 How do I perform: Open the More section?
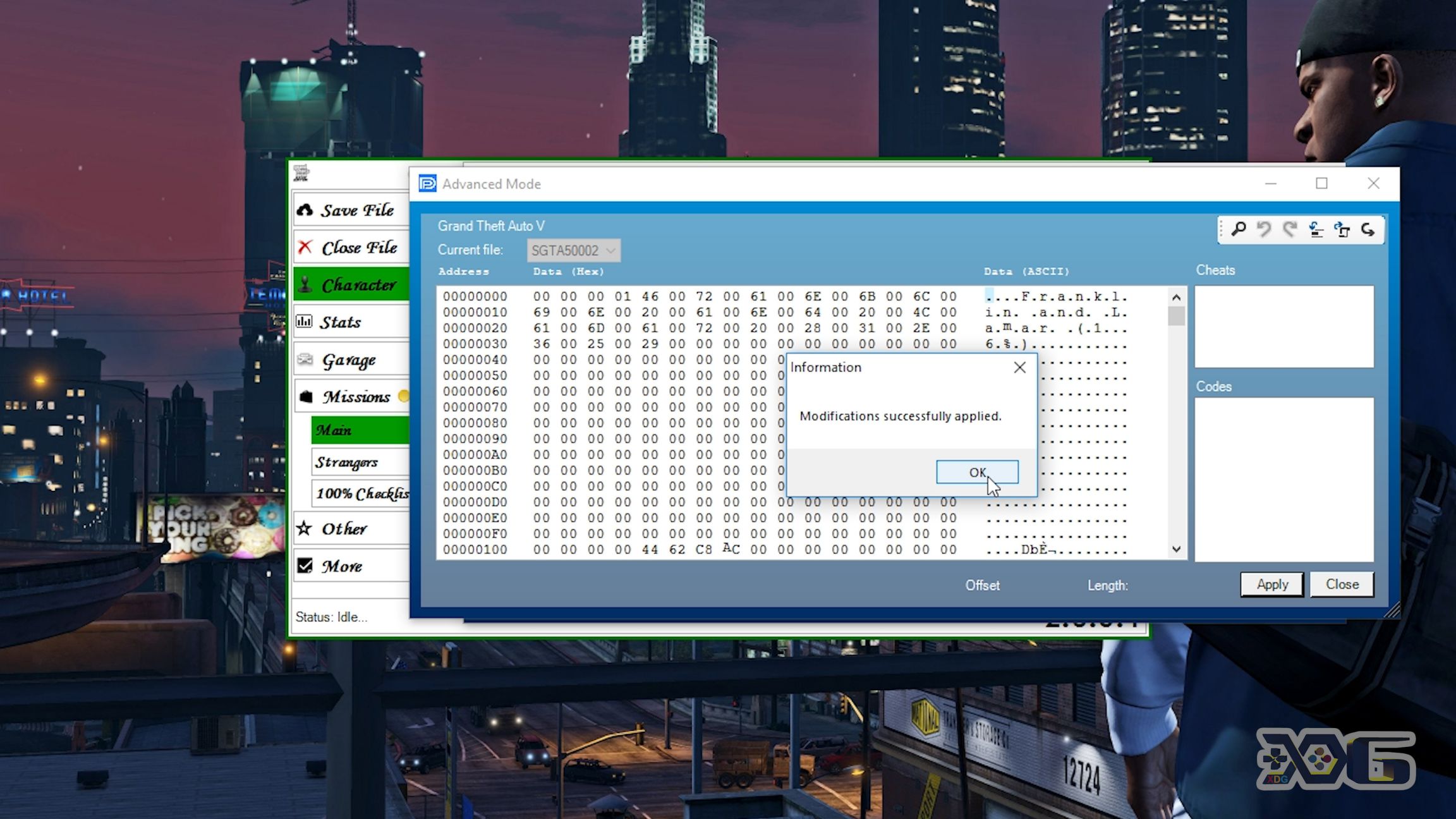point(352,565)
